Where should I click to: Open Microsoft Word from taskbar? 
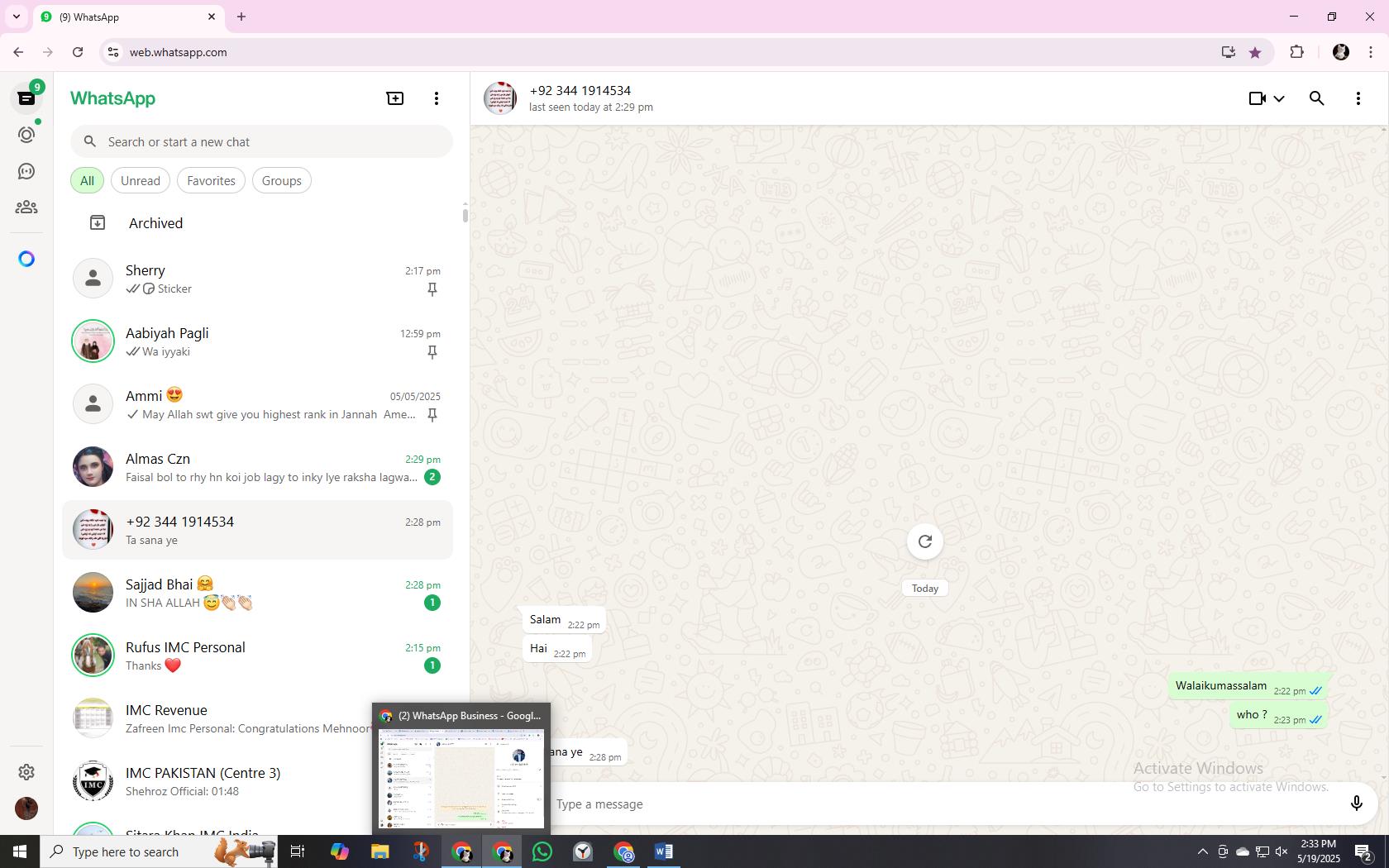[x=664, y=851]
